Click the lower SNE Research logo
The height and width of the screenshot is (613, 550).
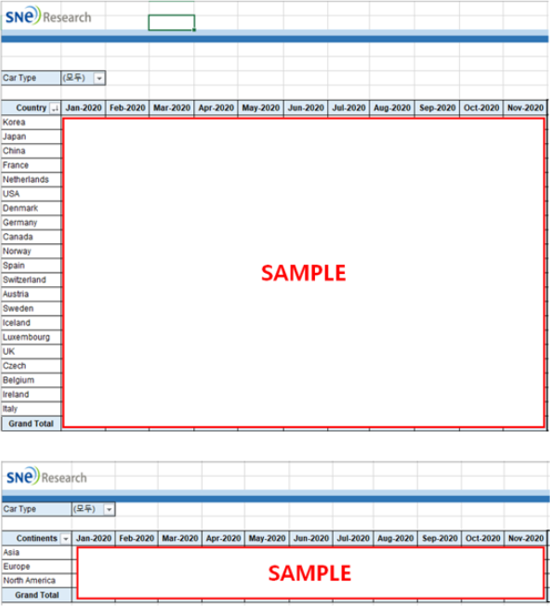click(x=46, y=477)
